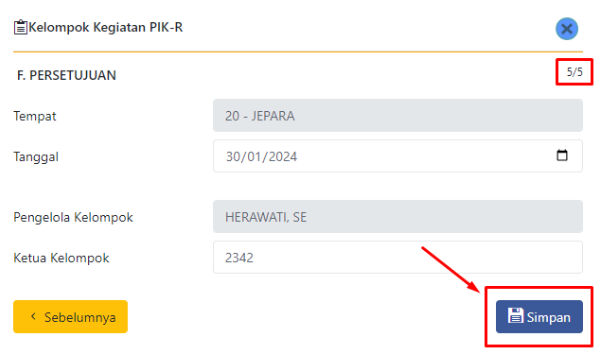Select the year segment 2024 in the date

[283, 157]
